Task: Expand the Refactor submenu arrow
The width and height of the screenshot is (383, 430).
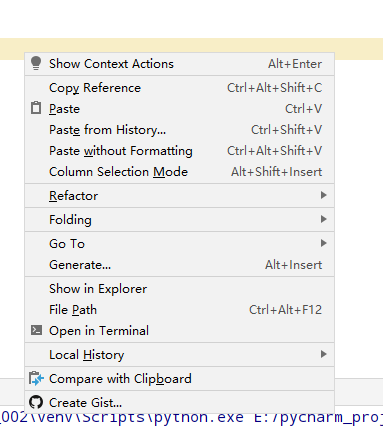Action: 323,195
